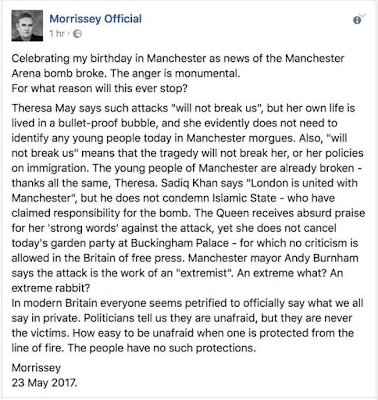Click the words 'Buckingham Palace' in text

point(180,243)
